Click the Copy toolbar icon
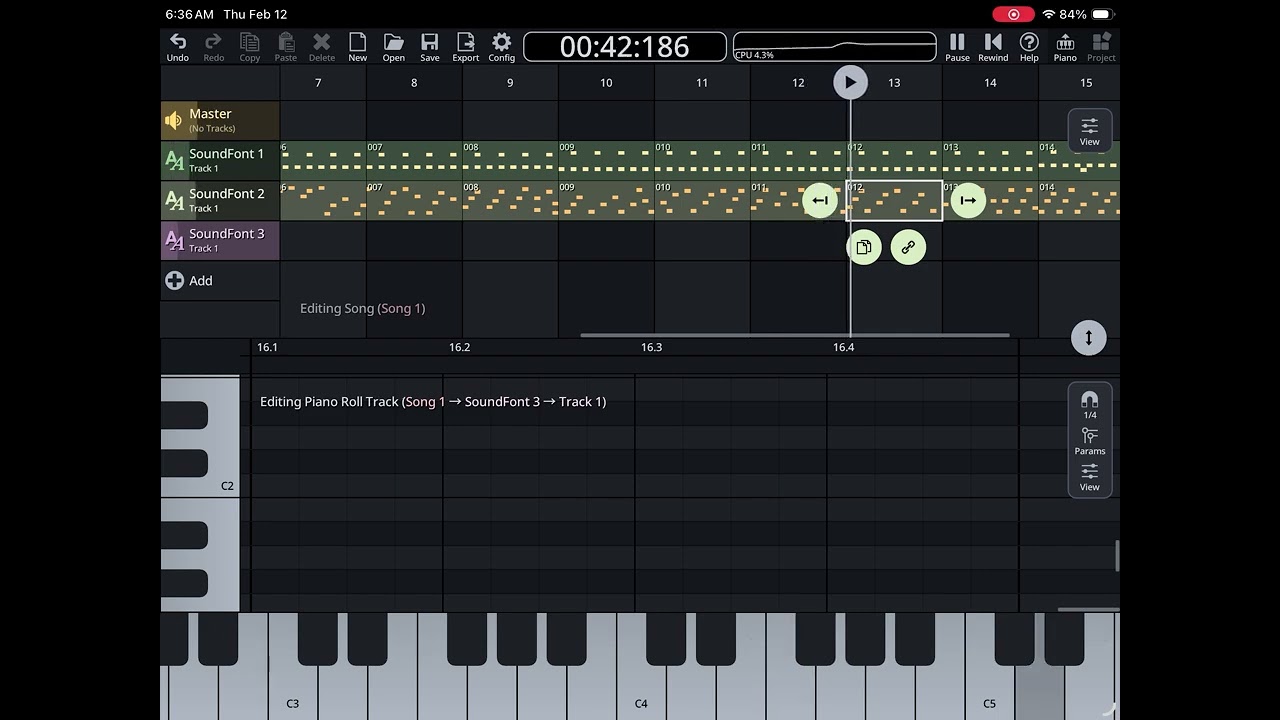Viewport: 1280px width, 720px height. (x=250, y=47)
